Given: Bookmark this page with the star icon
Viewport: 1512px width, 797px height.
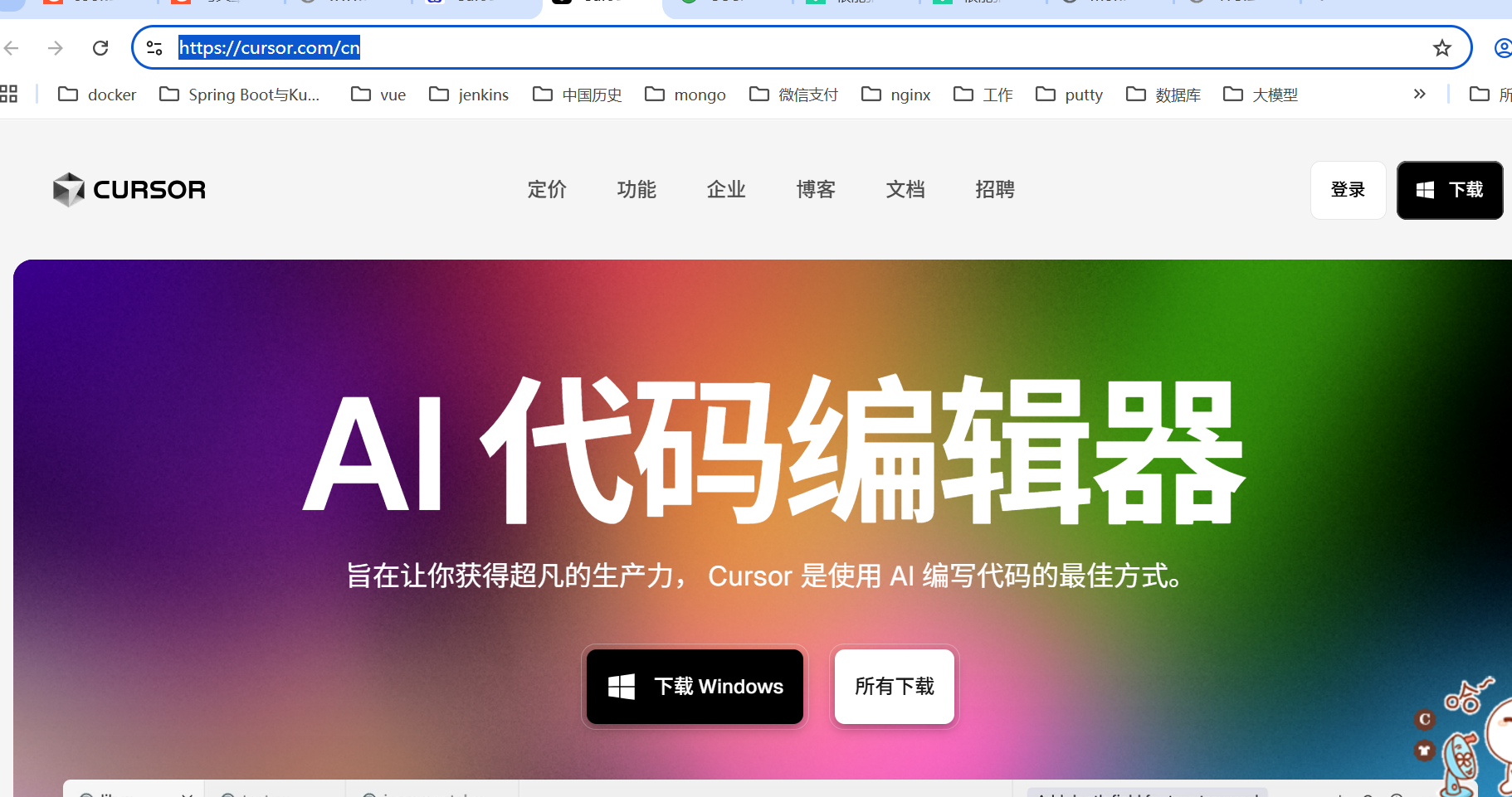Looking at the screenshot, I should [x=1442, y=48].
